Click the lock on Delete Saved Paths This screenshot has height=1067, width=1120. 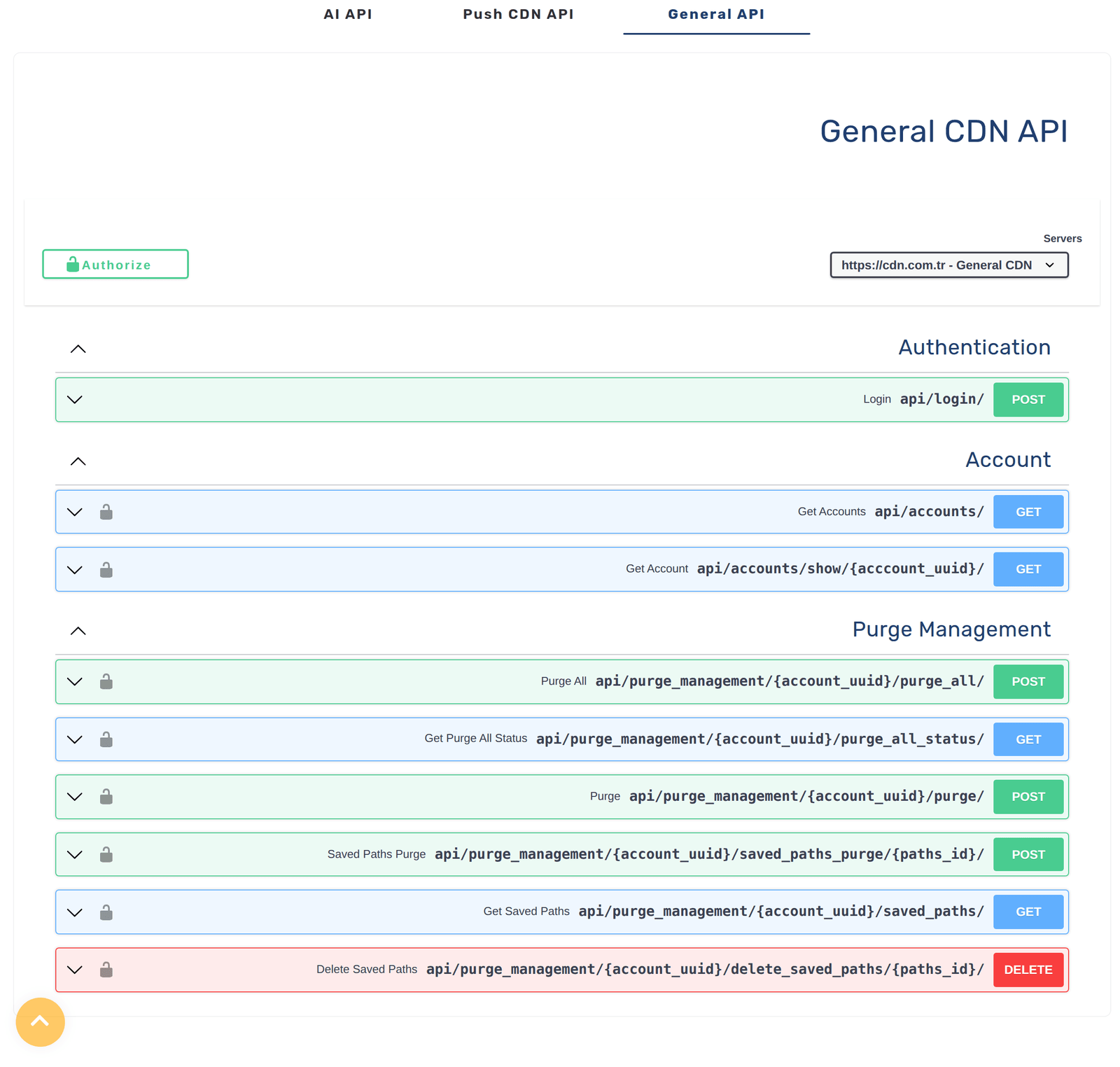[106, 970]
